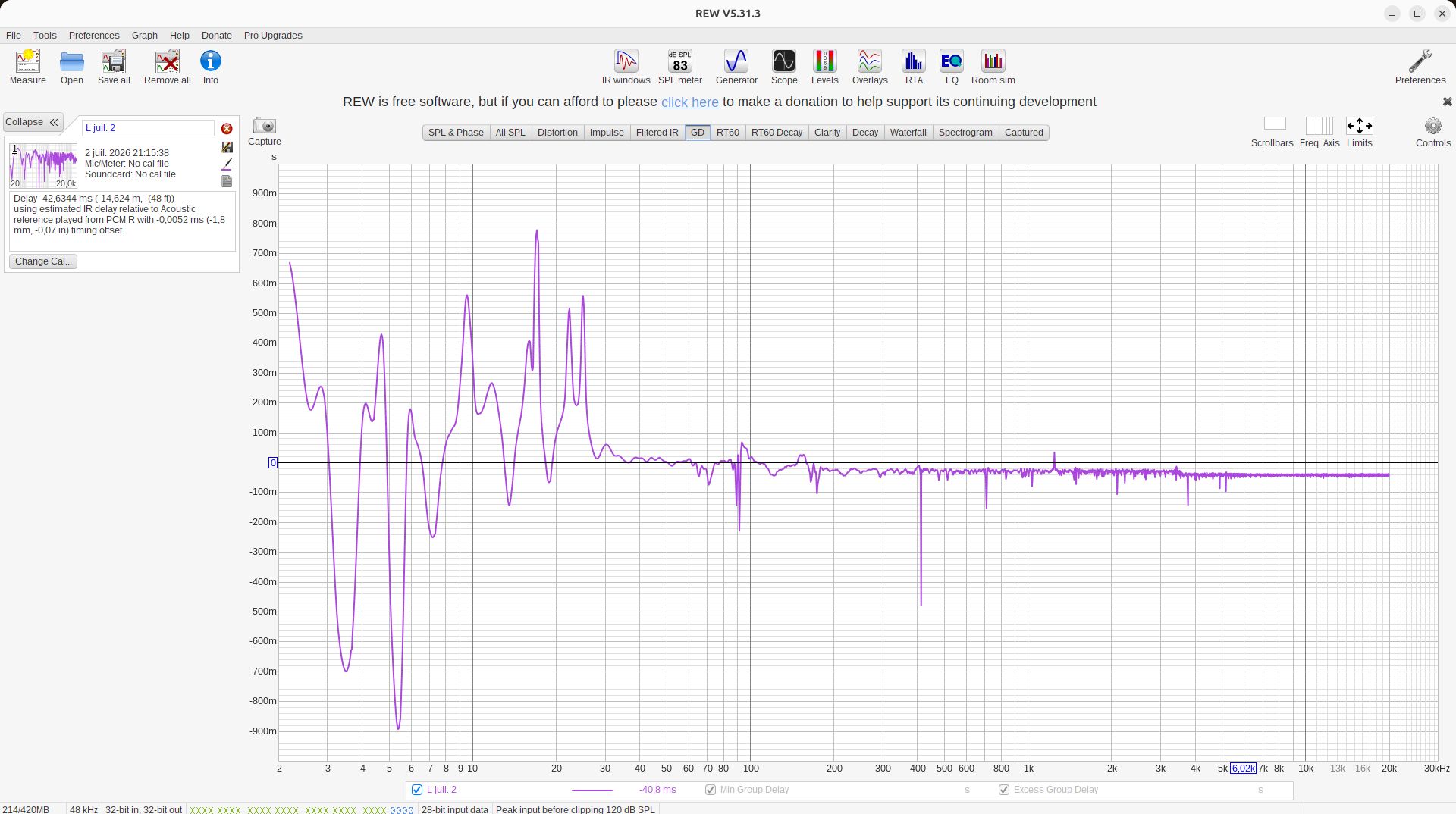This screenshot has width=1456, height=814.
Task: Click the 214/420MB memory indicator
Action: [x=26, y=809]
